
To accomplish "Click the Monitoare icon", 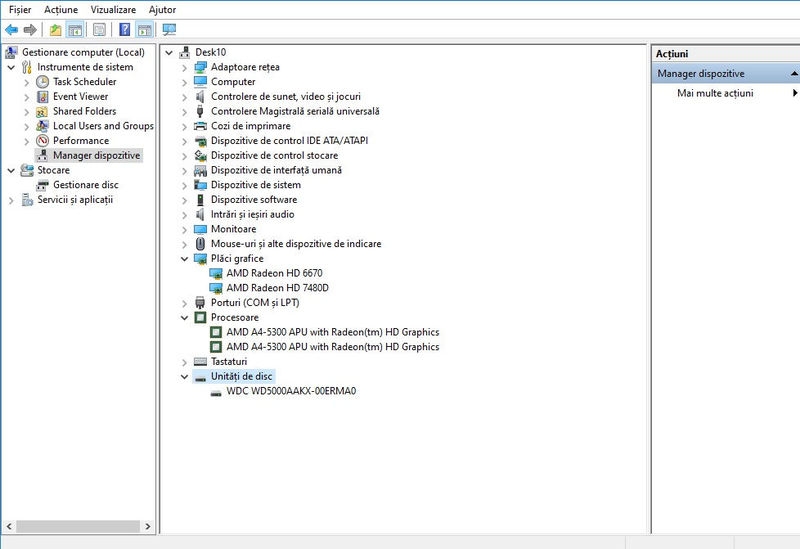I will pos(201,229).
